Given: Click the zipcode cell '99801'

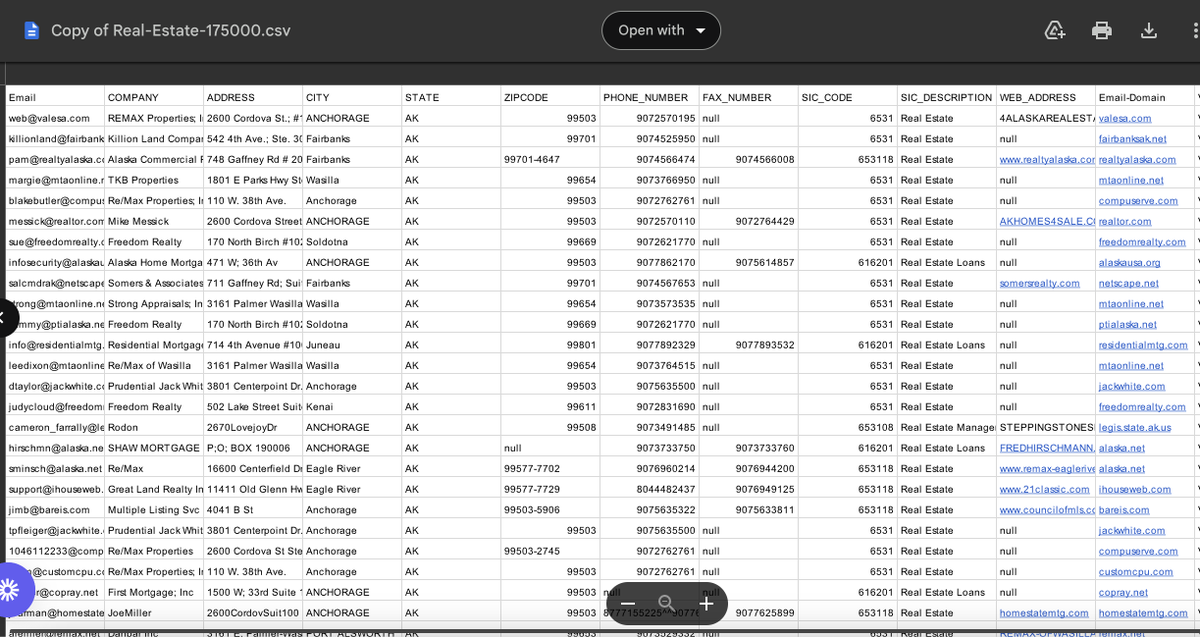Looking at the screenshot, I should tap(550, 345).
